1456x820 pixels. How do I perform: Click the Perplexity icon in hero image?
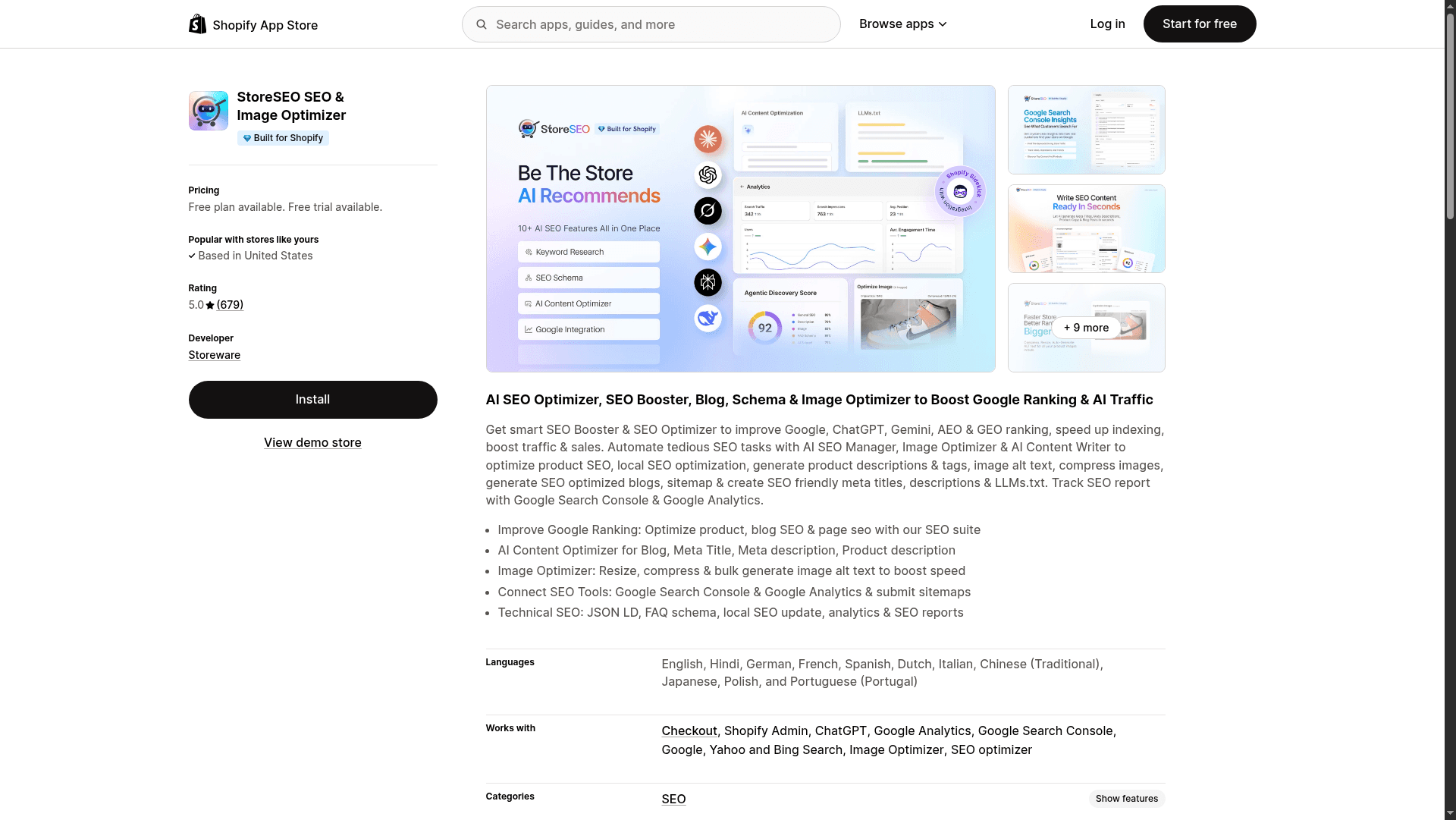click(708, 283)
